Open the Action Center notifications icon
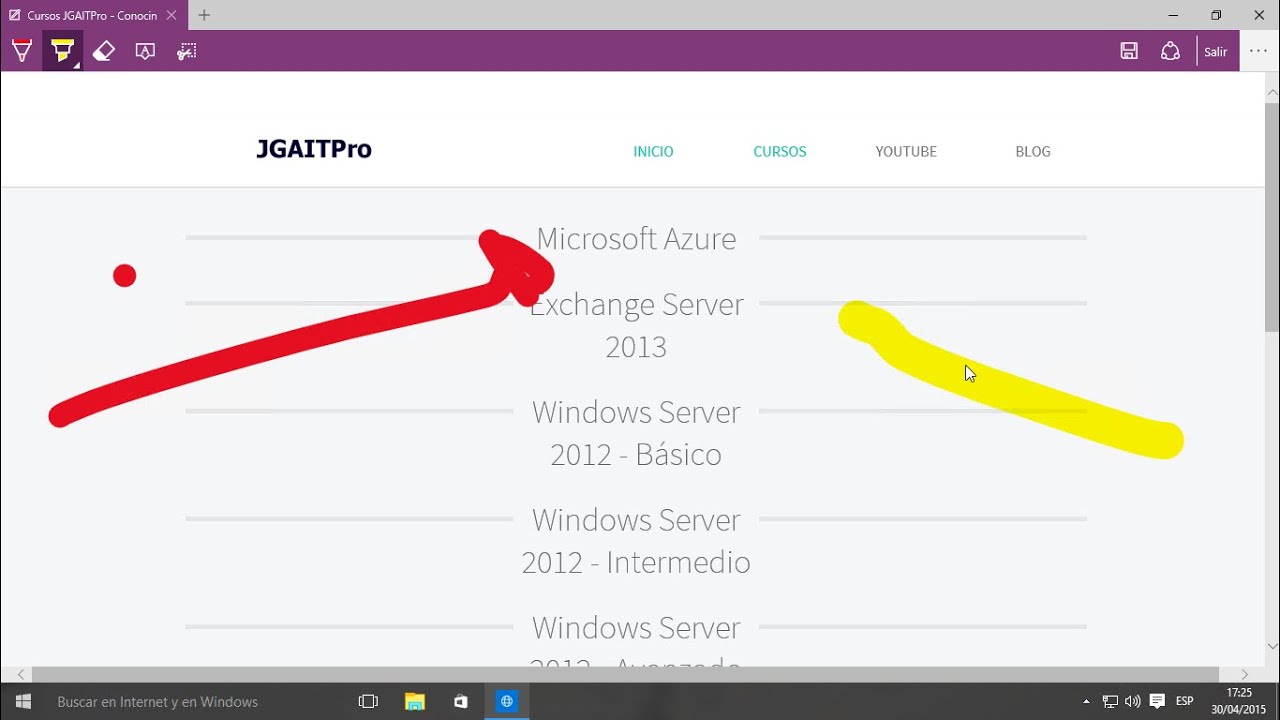The height and width of the screenshot is (720, 1280). 1157,702
